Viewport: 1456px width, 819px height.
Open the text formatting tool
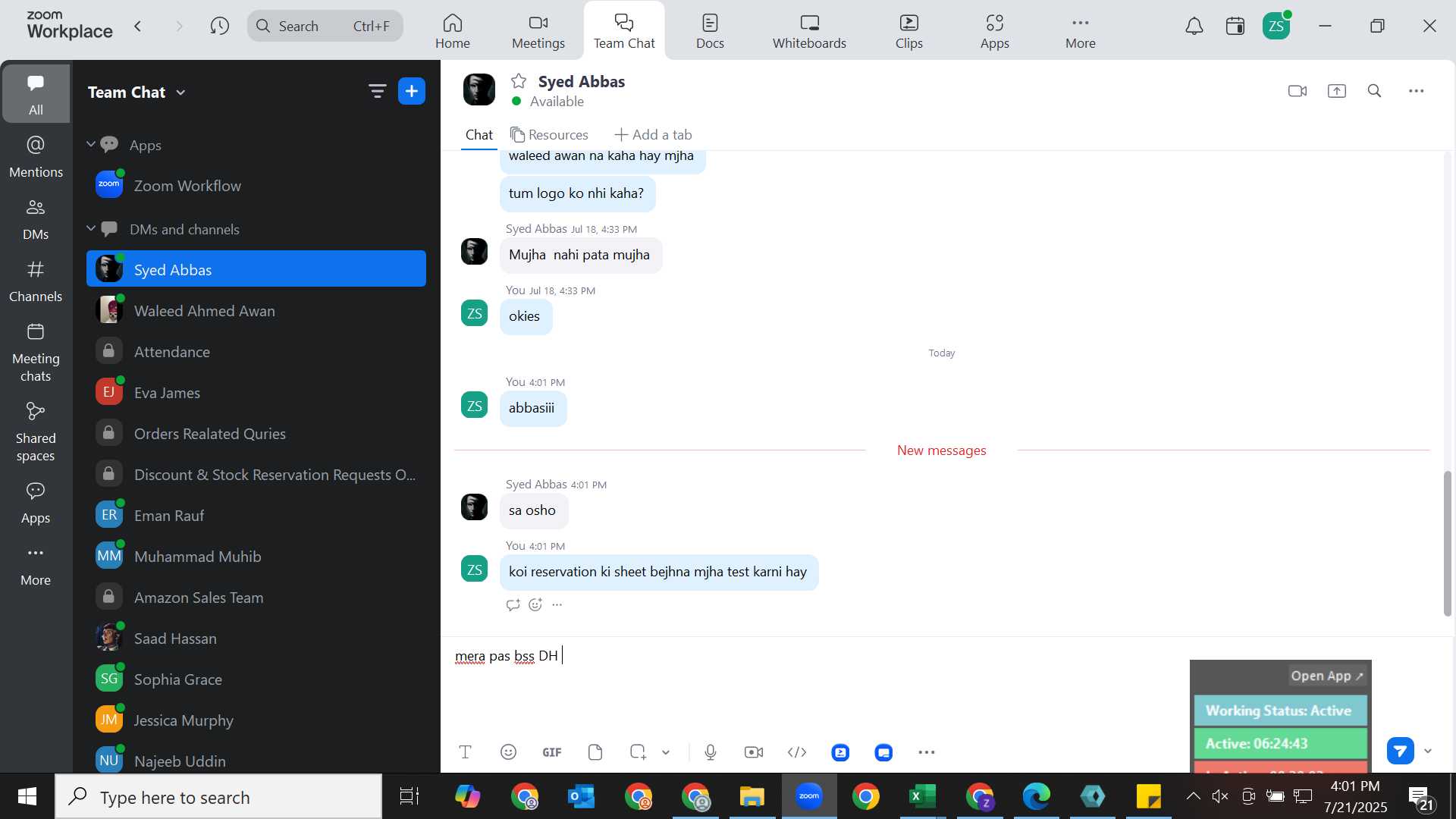coord(466,752)
